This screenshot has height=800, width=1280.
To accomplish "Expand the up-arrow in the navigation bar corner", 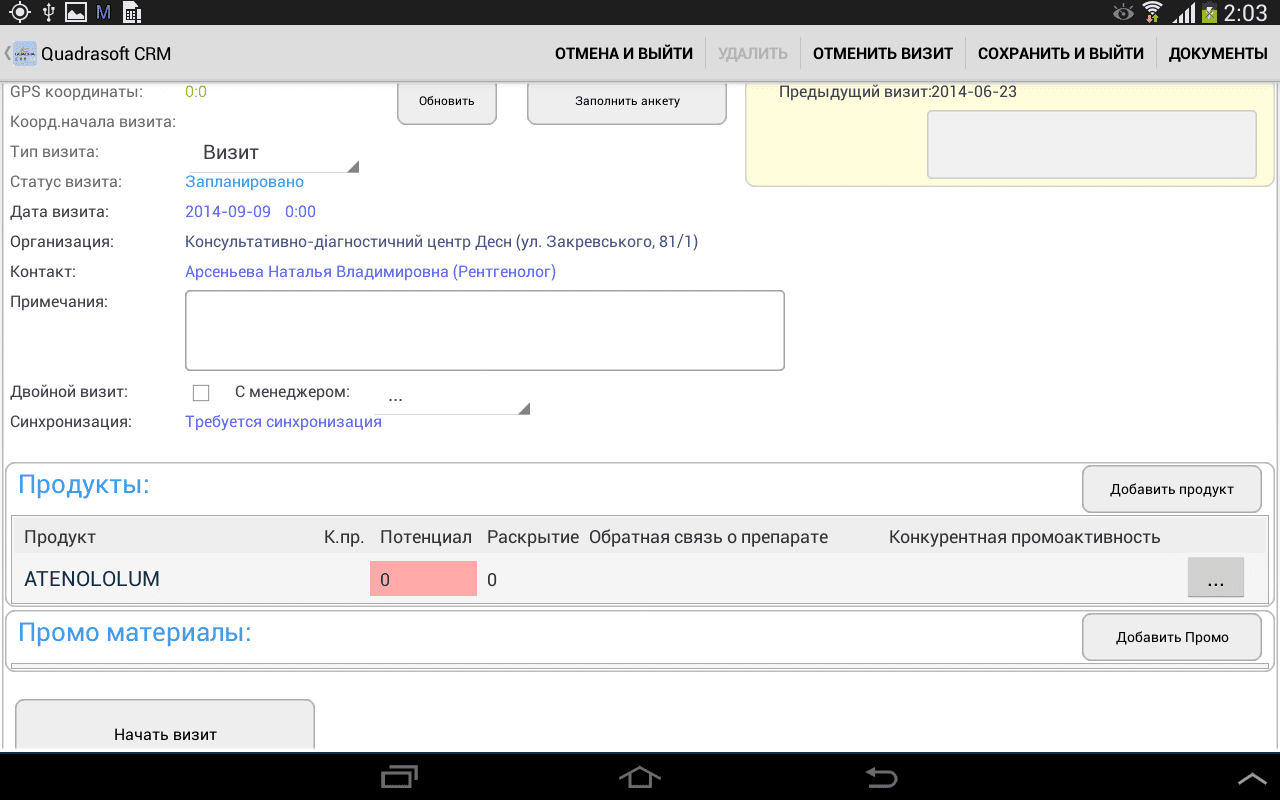I will [x=1251, y=777].
